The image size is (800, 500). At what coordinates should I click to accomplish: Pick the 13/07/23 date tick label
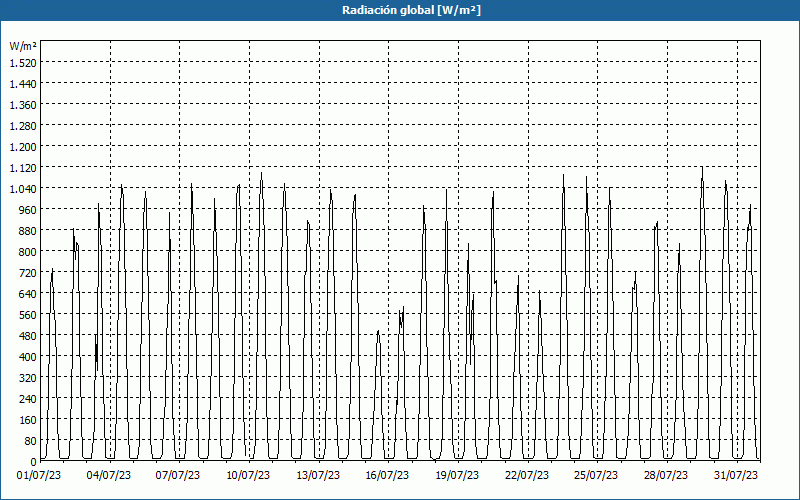click(318, 475)
